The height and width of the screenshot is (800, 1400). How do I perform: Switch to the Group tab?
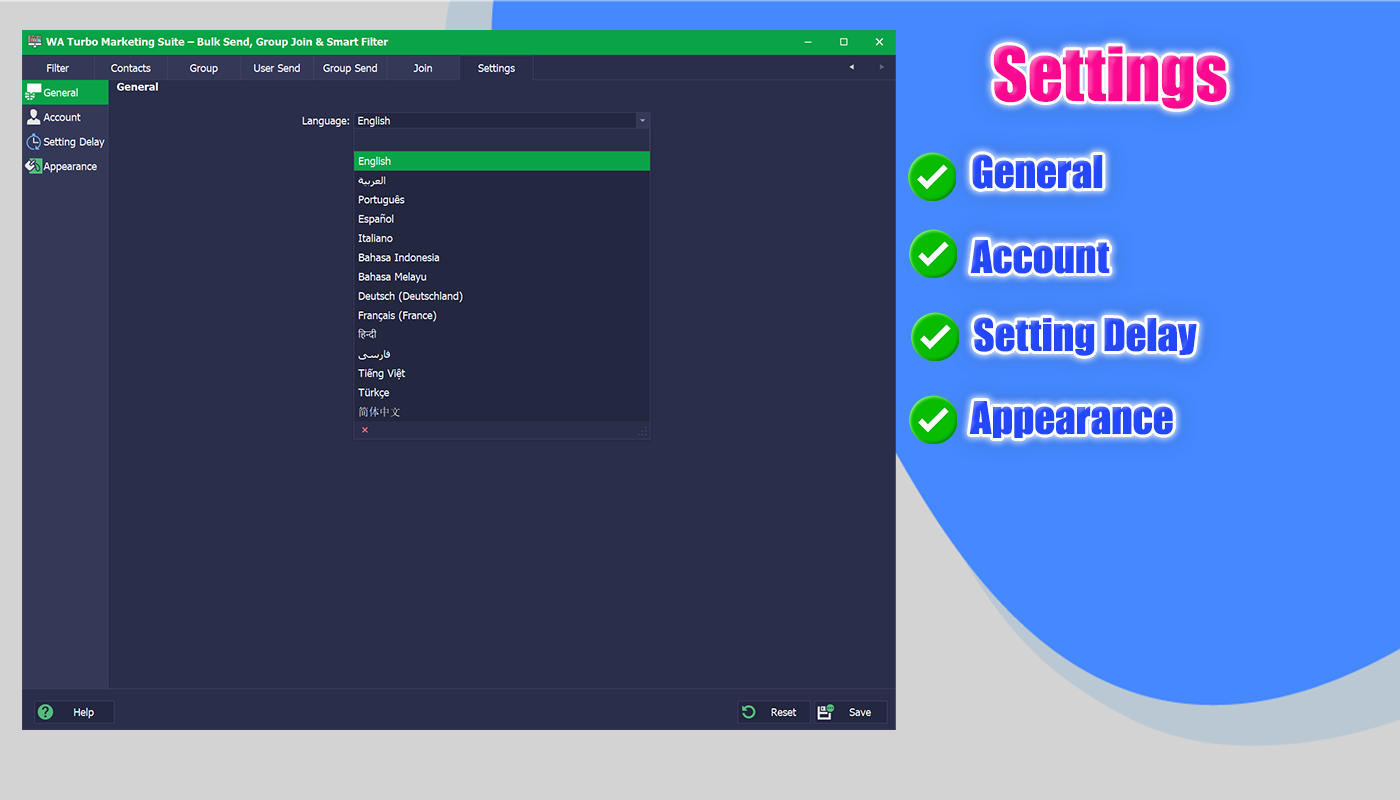pyautogui.click(x=204, y=68)
